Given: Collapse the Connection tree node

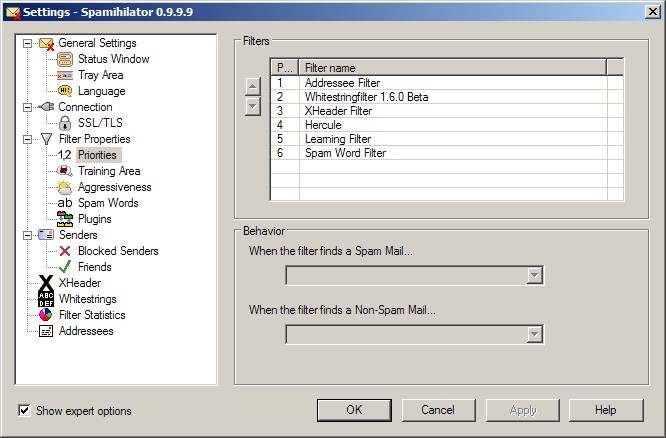Looking at the screenshot, I should pyautogui.click(x=27, y=107).
